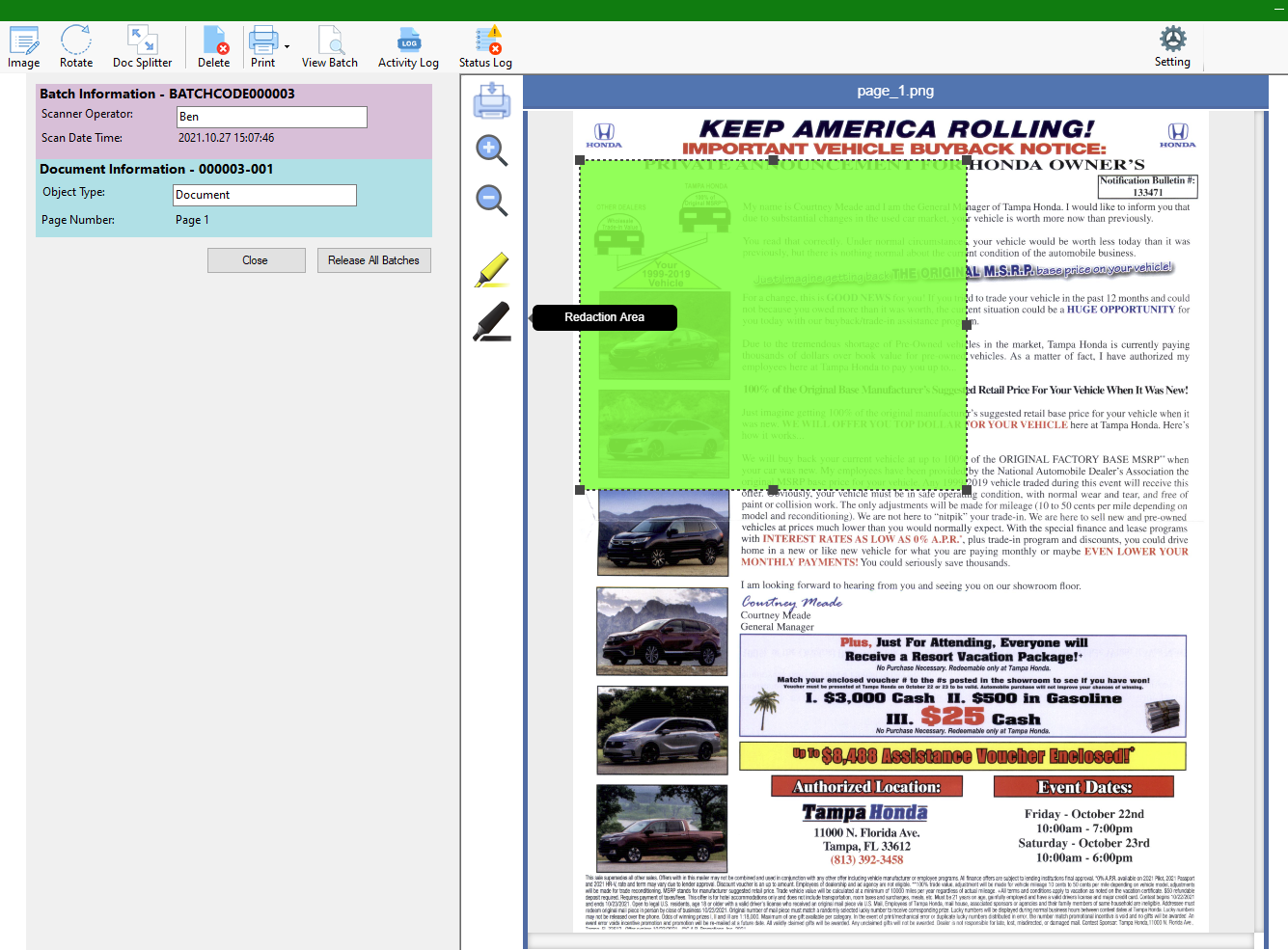Click the green redaction rectangle
The image size is (1288, 950).
tap(773, 325)
